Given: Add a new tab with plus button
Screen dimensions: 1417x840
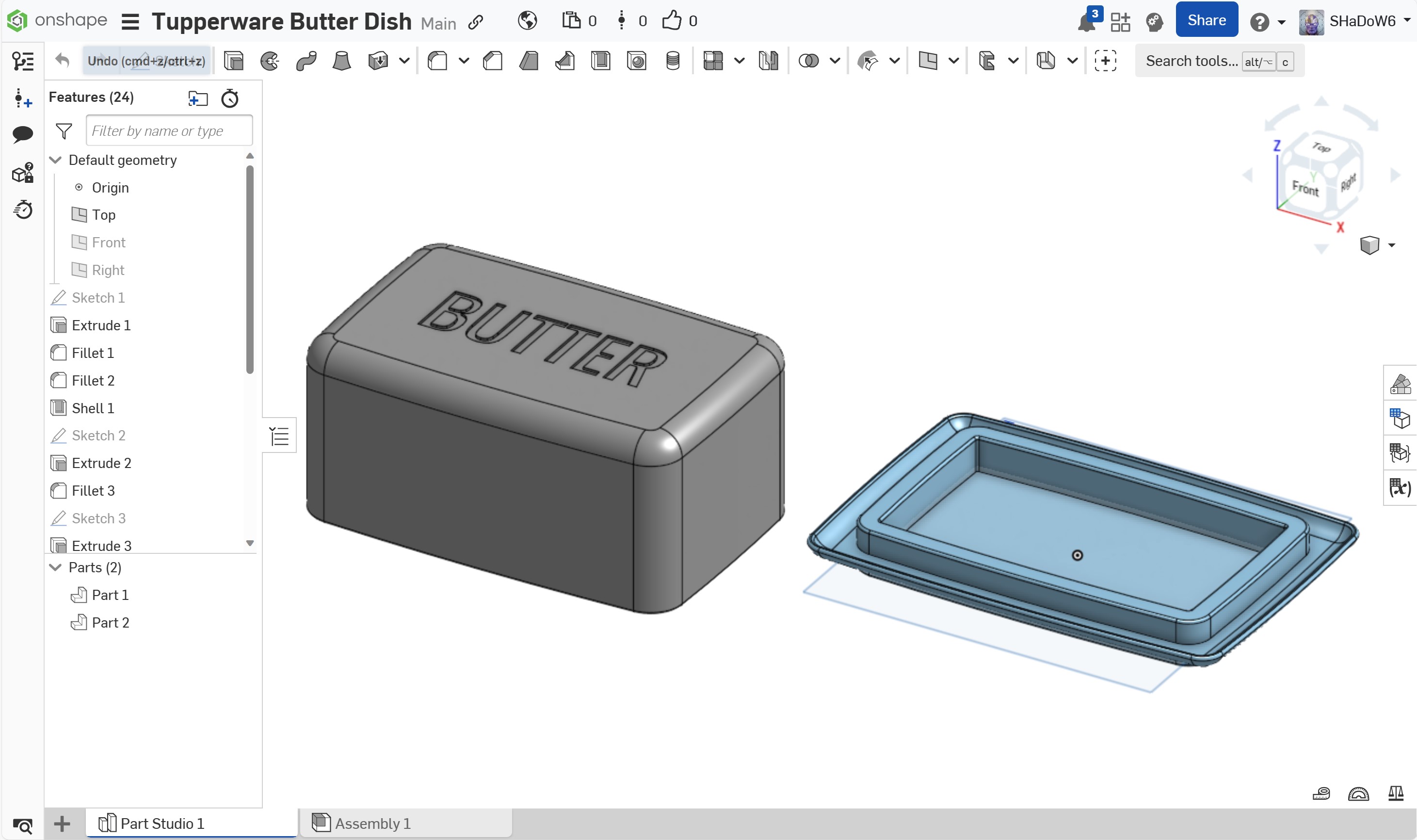Looking at the screenshot, I should (62, 824).
